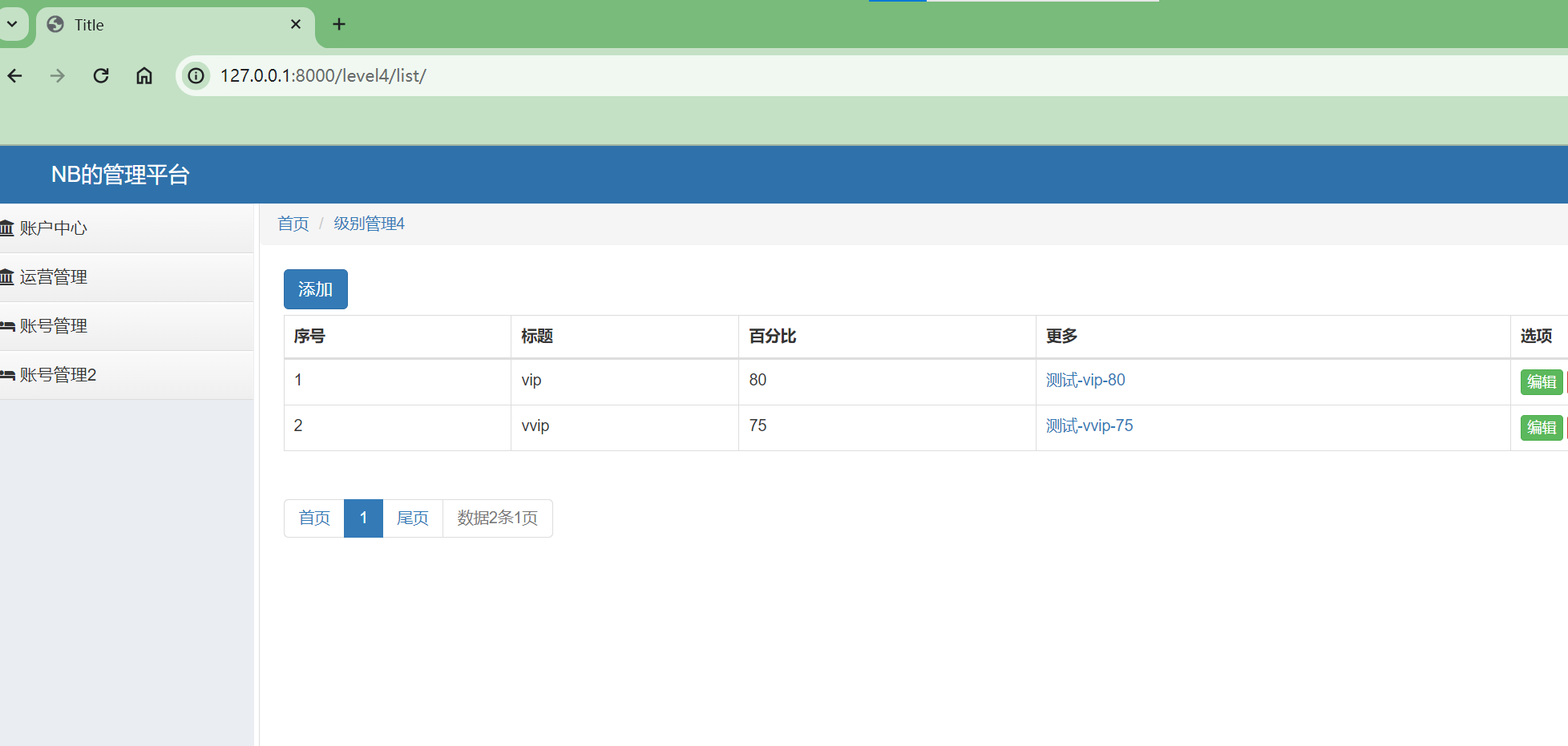The width and height of the screenshot is (1568, 746).
Task: Click 编辑 button in the vip row
Action: [x=1542, y=382]
